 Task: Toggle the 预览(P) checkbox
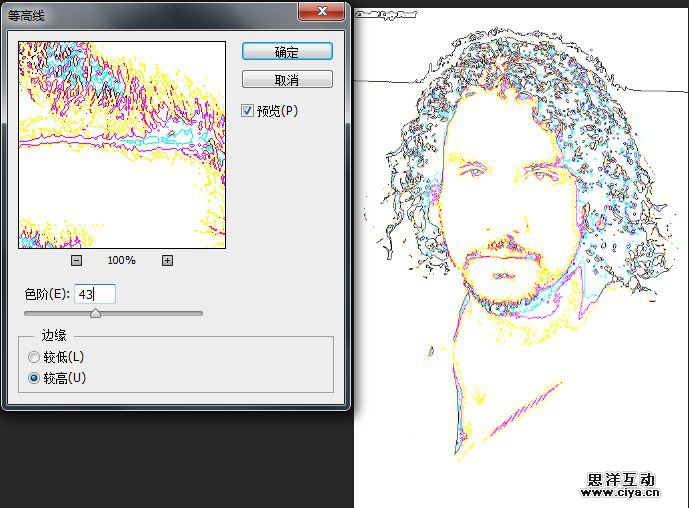[x=248, y=110]
